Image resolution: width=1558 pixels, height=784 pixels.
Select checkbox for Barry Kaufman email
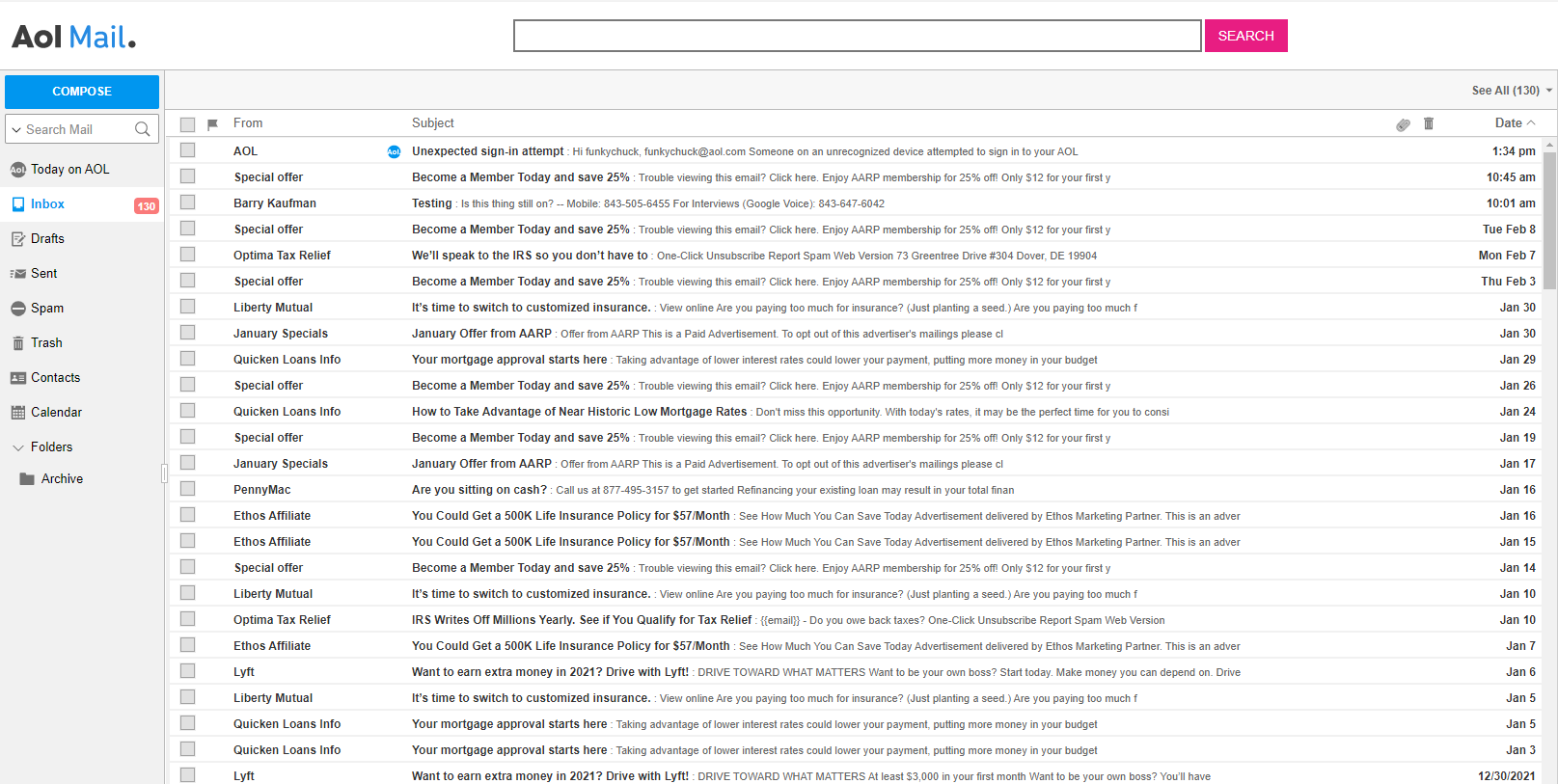[188, 203]
